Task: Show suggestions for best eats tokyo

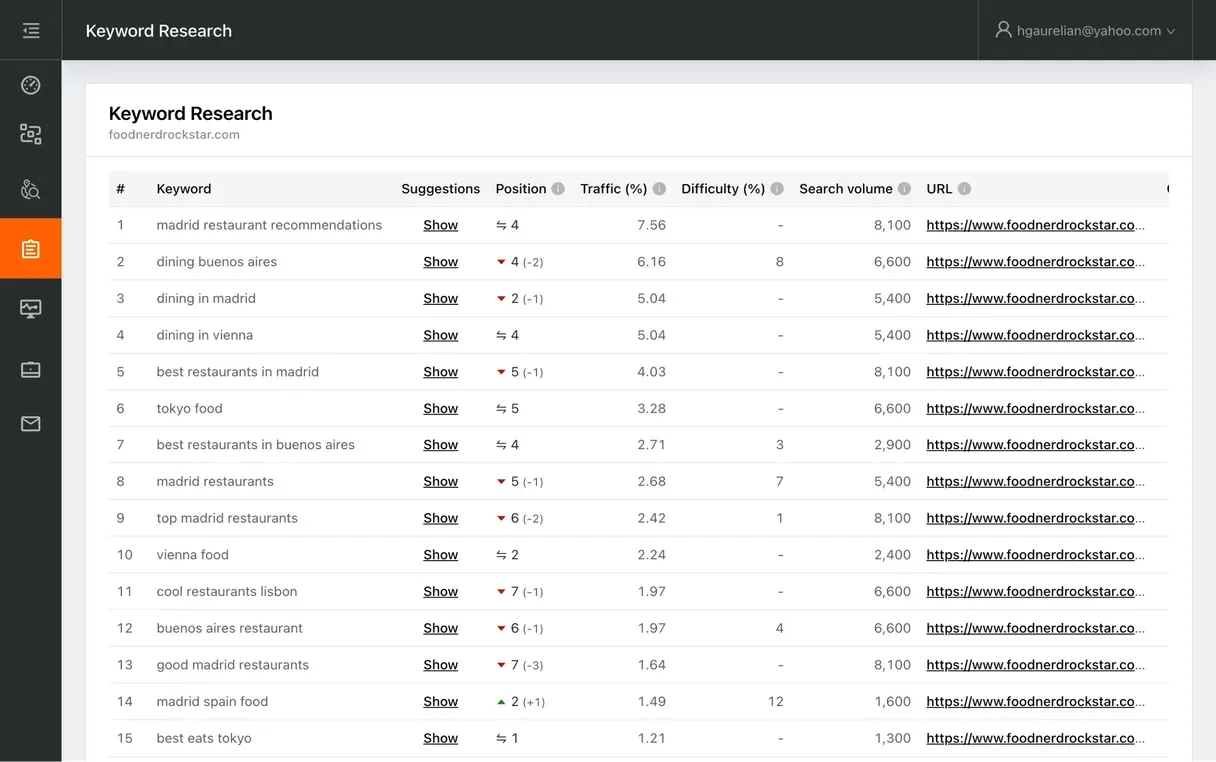Action: 440,738
